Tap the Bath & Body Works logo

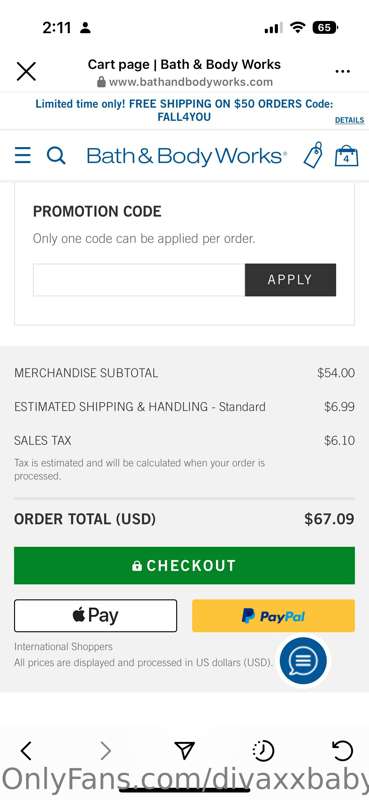(x=187, y=156)
